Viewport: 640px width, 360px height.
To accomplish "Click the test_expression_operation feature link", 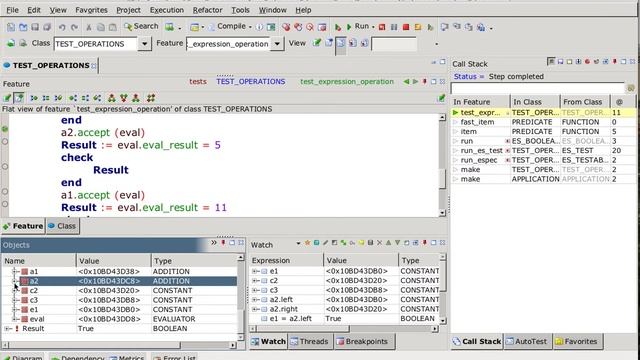I will tap(347, 82).
